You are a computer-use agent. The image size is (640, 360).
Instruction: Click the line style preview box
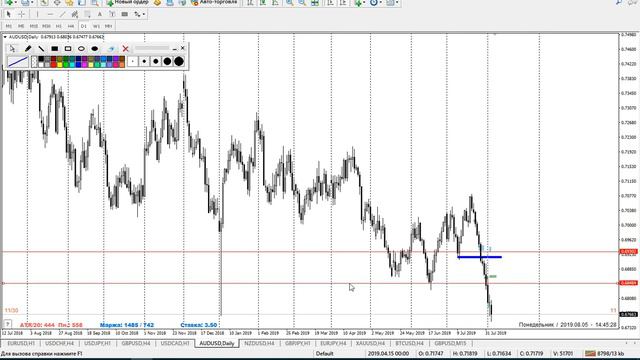(x=18, y=62)
